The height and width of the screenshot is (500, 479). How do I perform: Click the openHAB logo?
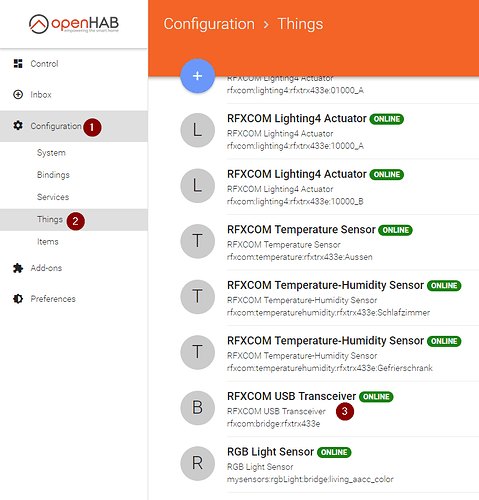pyautogui.click(x=74, y=24)
